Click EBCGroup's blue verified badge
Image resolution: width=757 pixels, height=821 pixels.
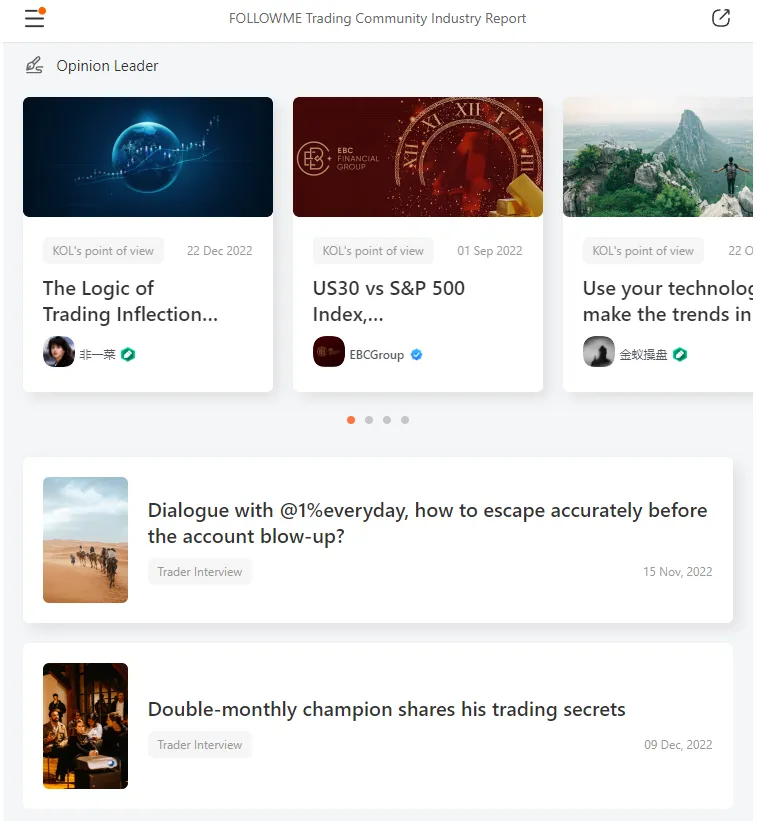[x=416, y=354]
